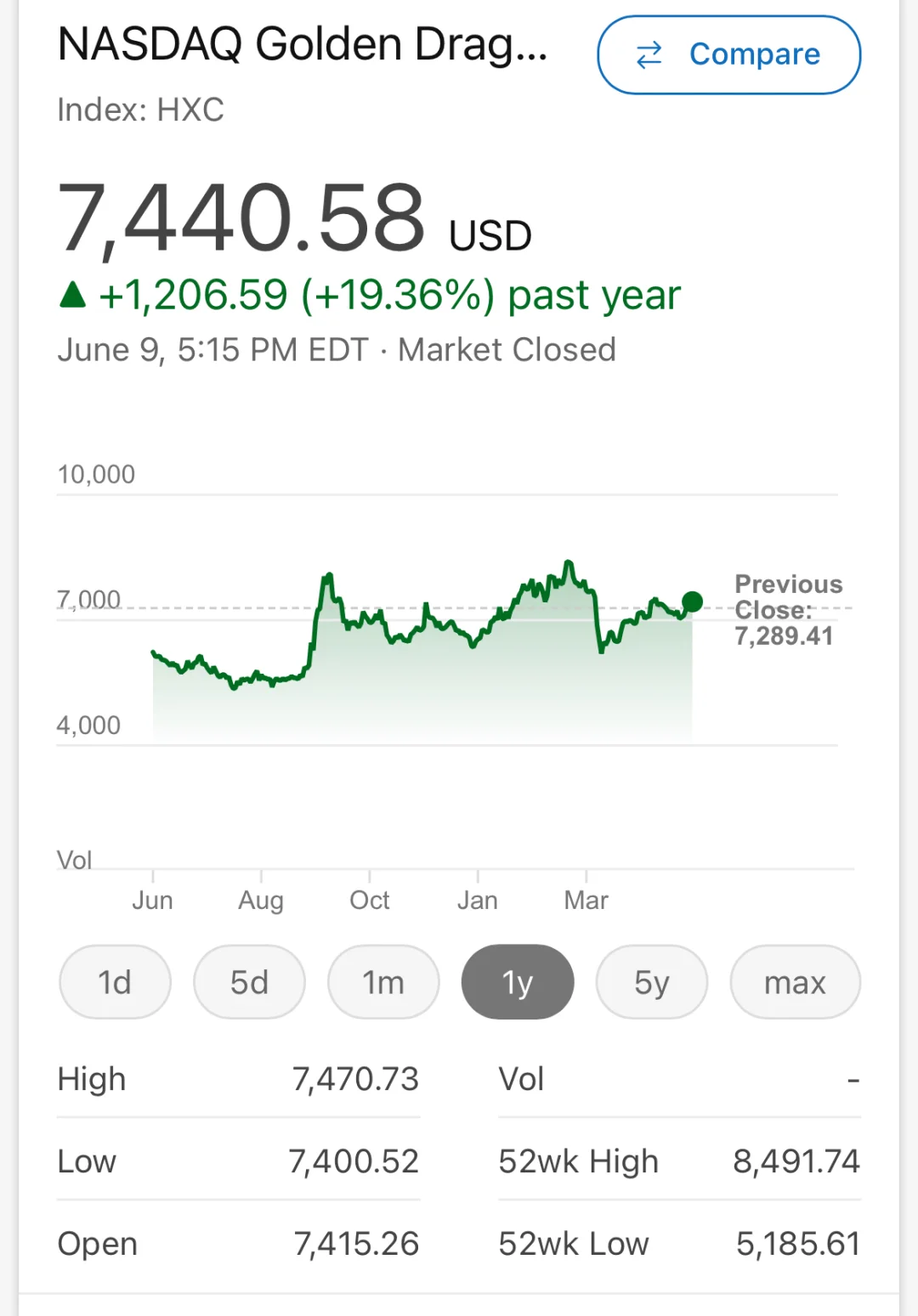
Task: Click the Index: HXC subtitle
Action: tap(140, 110)
